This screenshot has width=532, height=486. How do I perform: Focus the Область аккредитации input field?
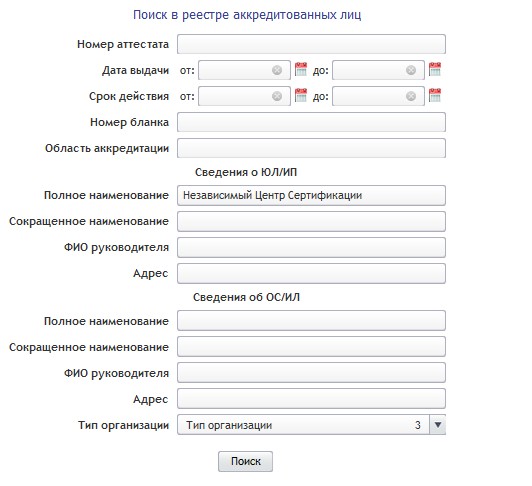(311, 148)
